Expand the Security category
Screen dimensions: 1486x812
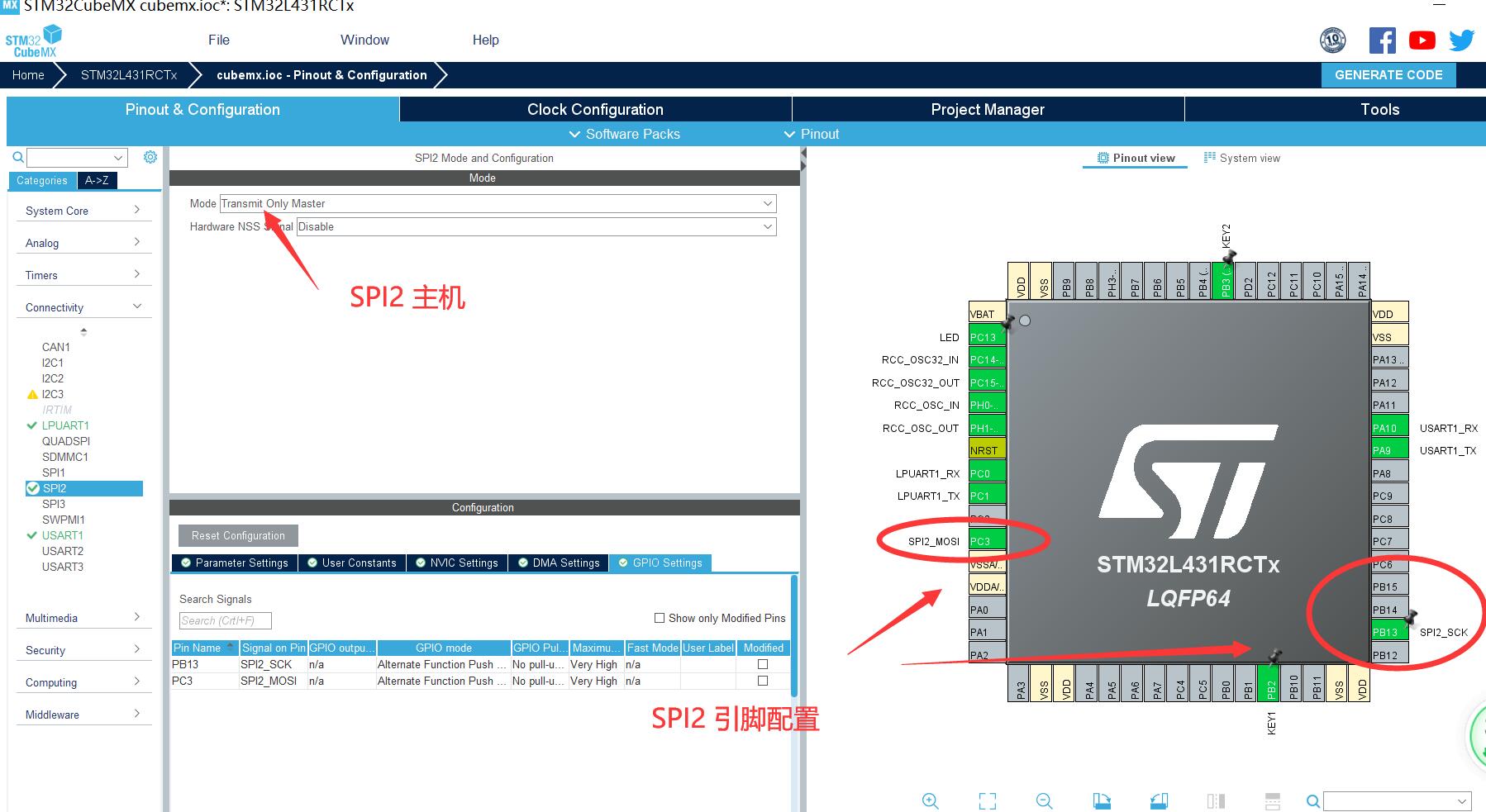83,650
